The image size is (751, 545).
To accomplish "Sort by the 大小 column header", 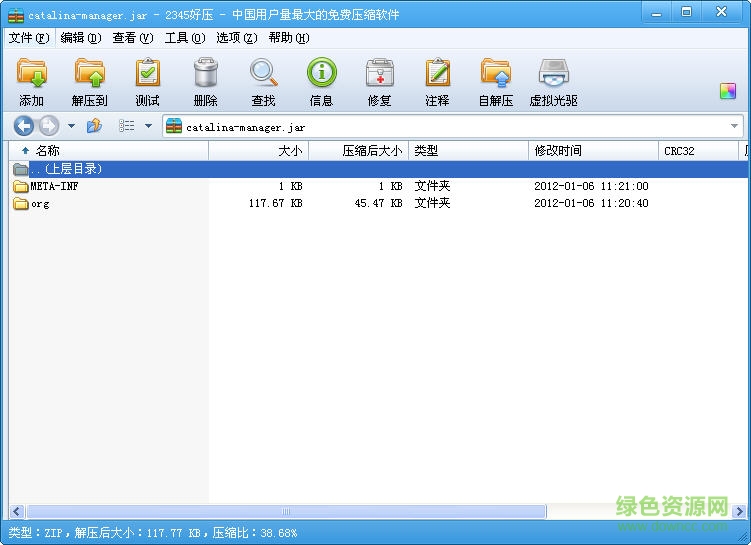I will click(259, 151).
